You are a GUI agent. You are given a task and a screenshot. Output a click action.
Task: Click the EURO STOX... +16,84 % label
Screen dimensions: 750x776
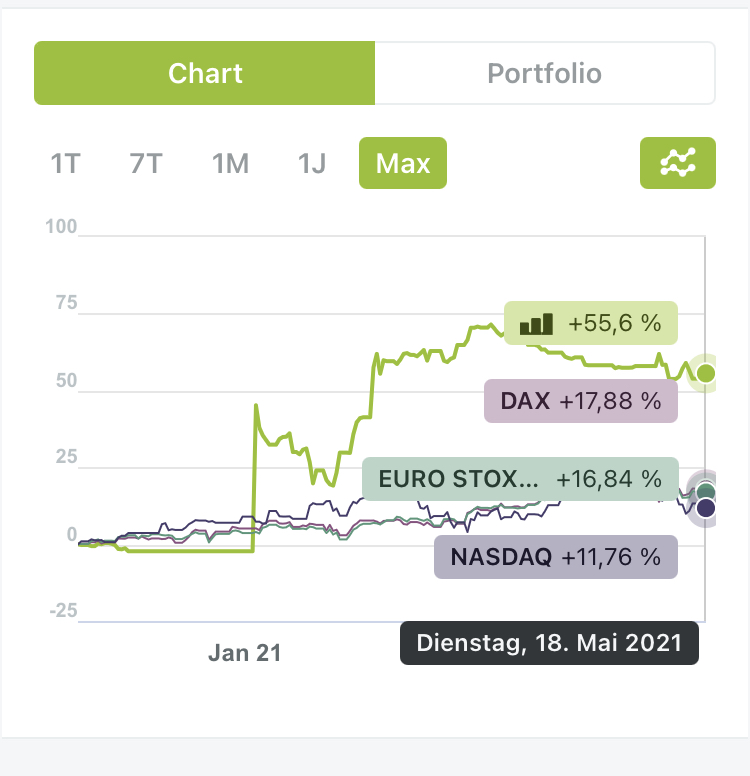[x=520, y=479]
